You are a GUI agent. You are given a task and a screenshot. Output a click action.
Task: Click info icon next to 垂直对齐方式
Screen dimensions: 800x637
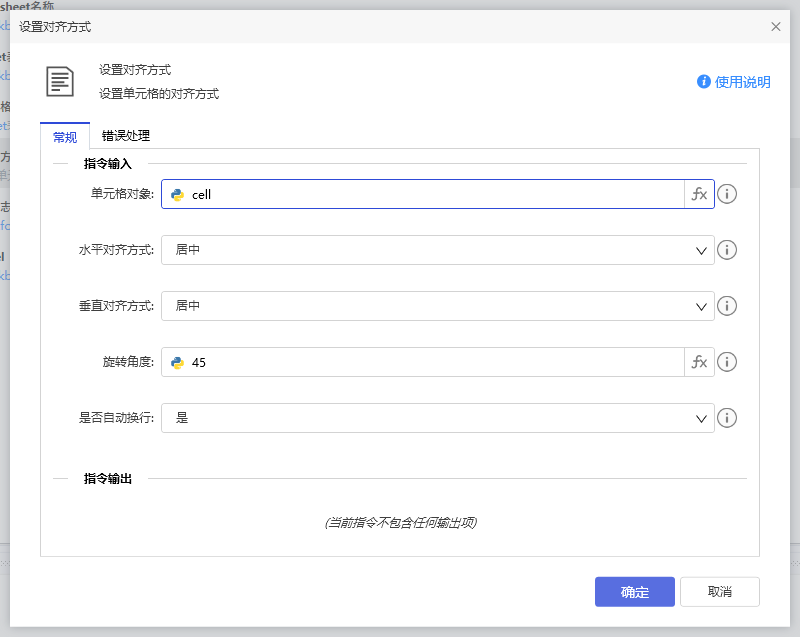[x=728, y=306]
